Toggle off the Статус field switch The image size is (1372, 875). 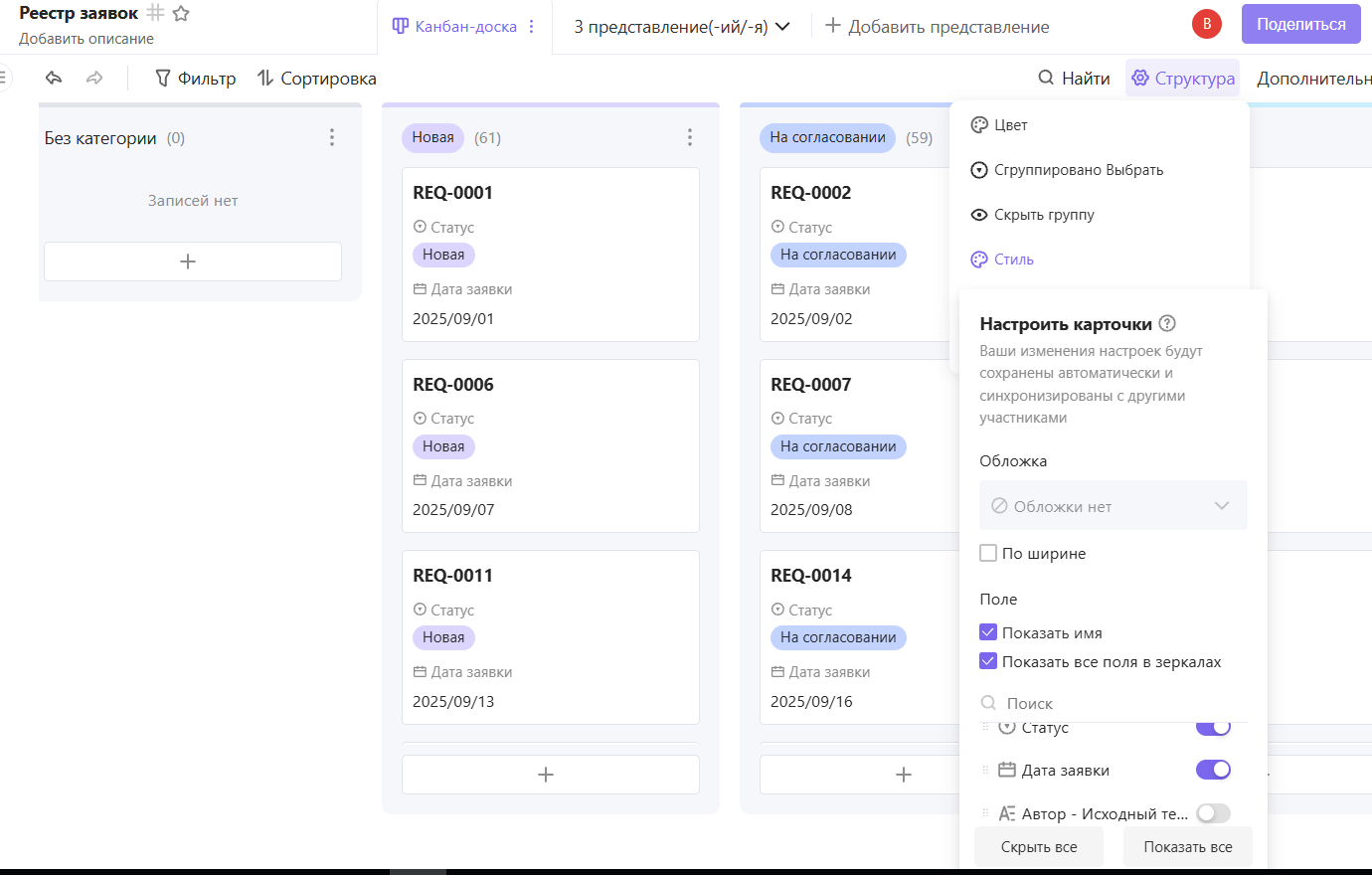[x=1213, y=727]
